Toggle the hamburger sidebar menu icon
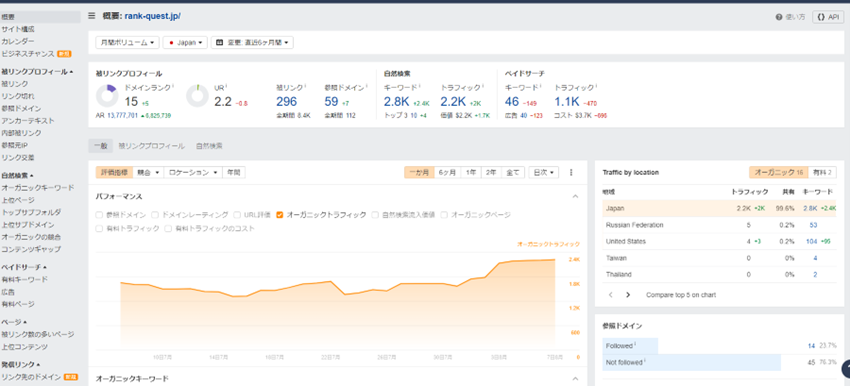Viewport: 850px width, 386px height. 92,16
